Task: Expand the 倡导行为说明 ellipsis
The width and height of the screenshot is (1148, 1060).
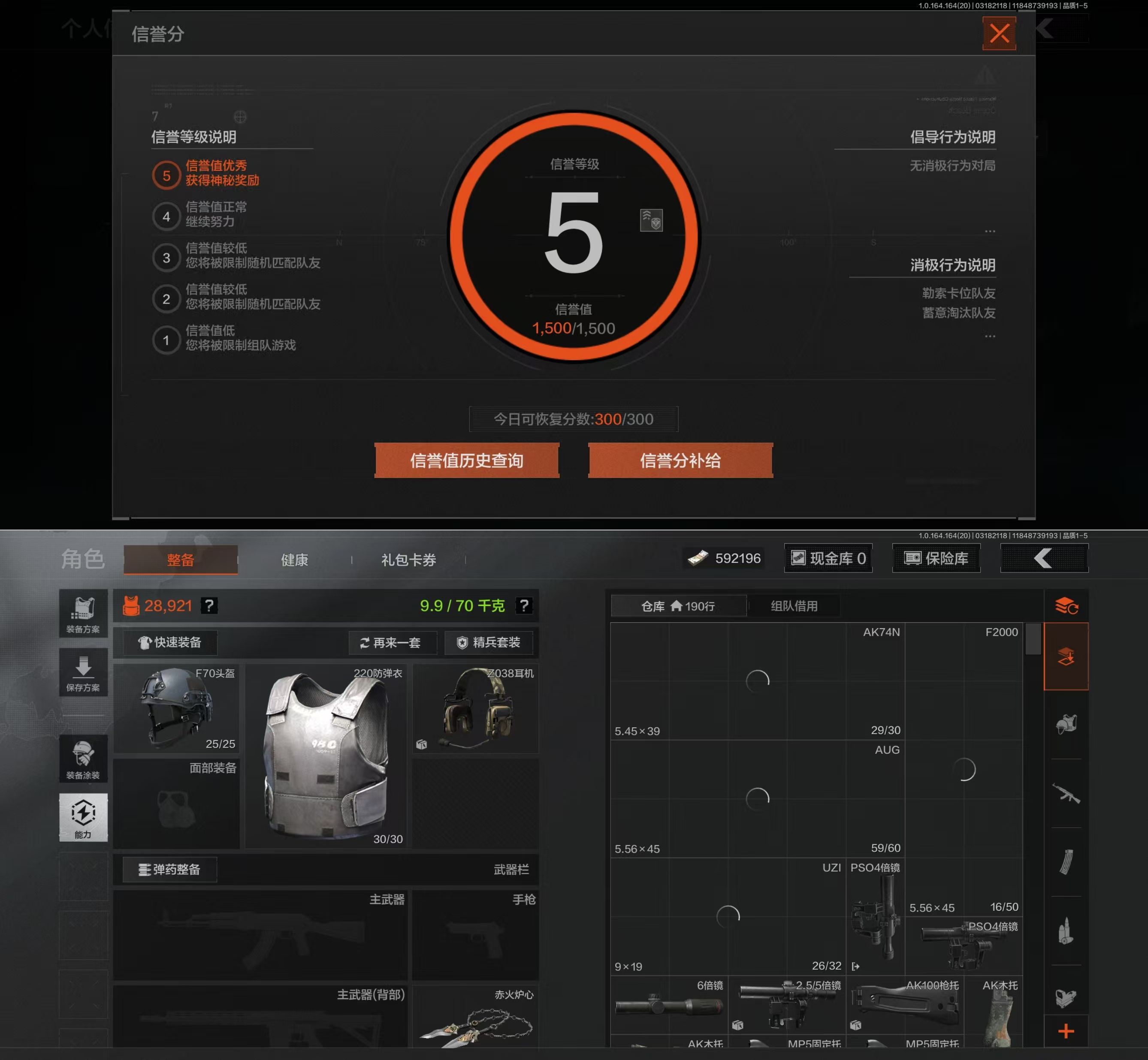Action: coord(990,231)
